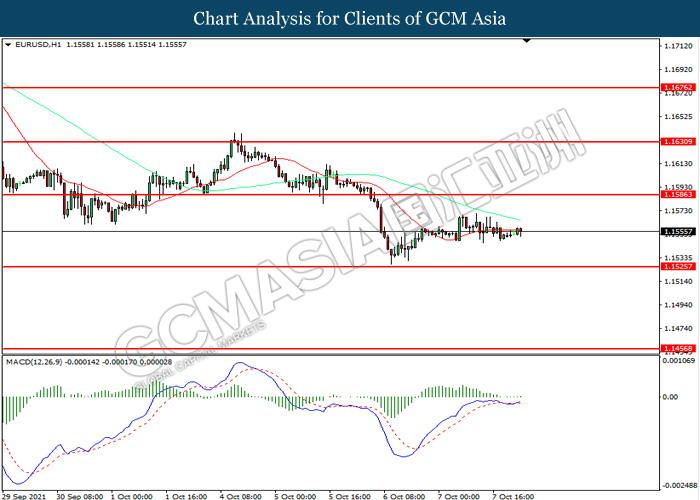This screenshot has width=700, height=500.
Task: Click the 1.16130 price scale value
Action: (x=678, y=164)
